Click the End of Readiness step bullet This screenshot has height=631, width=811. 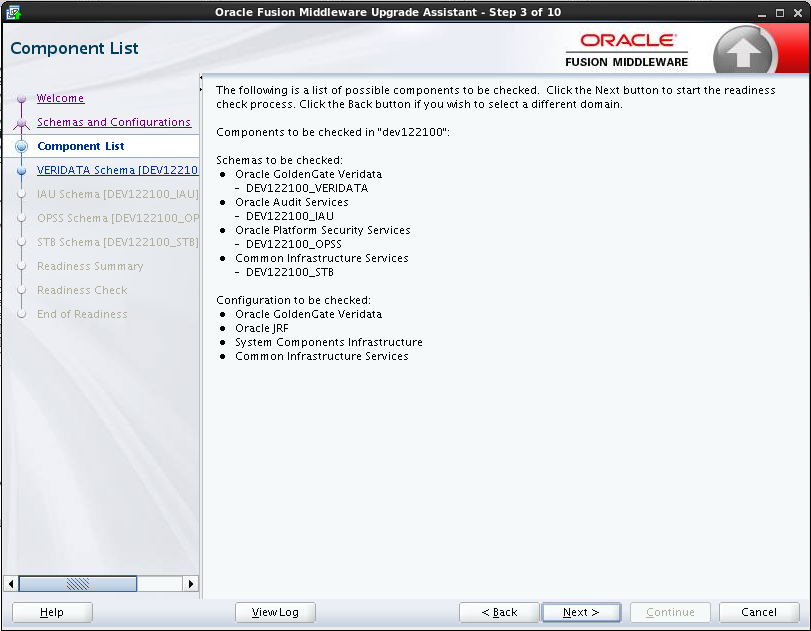click(x=21, y=314)
